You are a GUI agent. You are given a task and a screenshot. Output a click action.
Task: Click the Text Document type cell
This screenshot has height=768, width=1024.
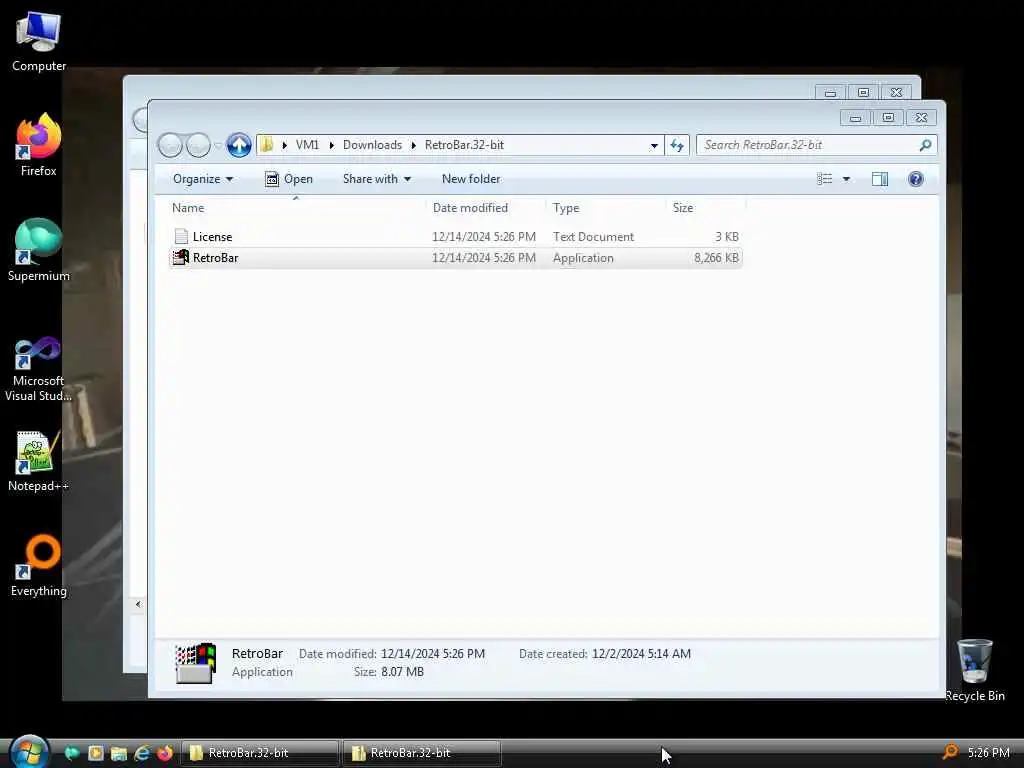tap(593, 236)
